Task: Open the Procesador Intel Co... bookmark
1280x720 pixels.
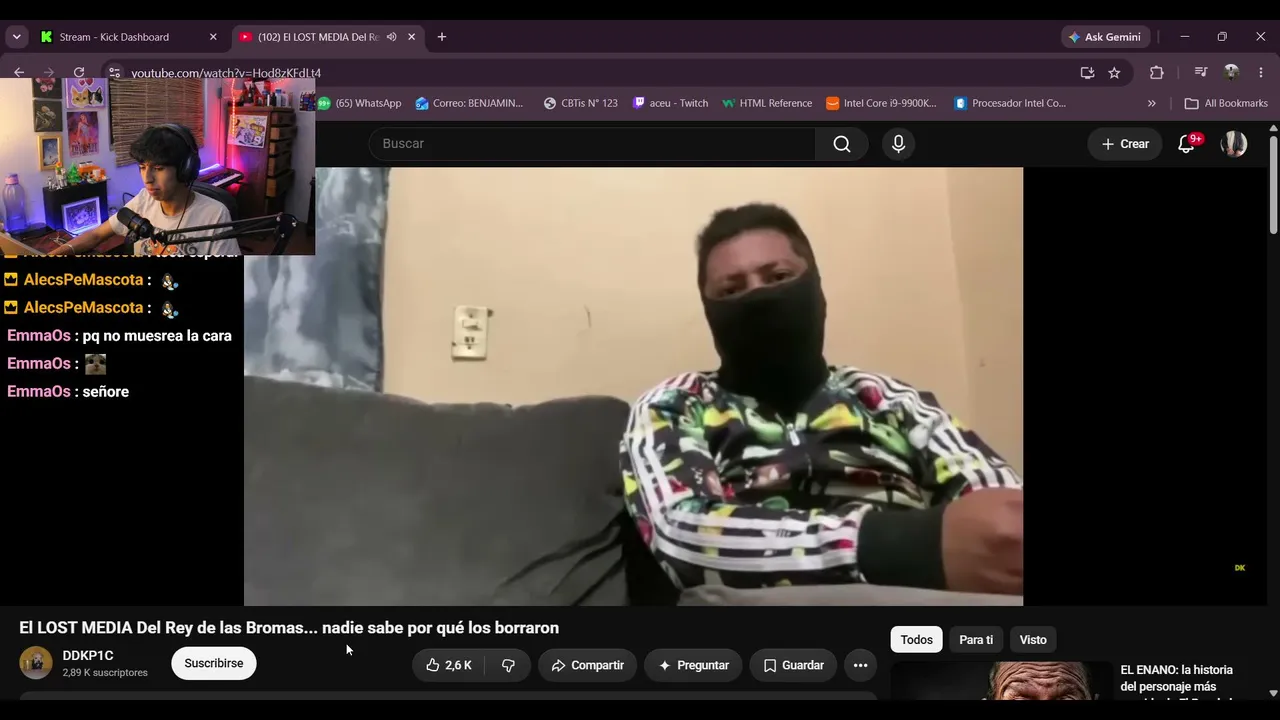Action: click(x=1011, y=103)
